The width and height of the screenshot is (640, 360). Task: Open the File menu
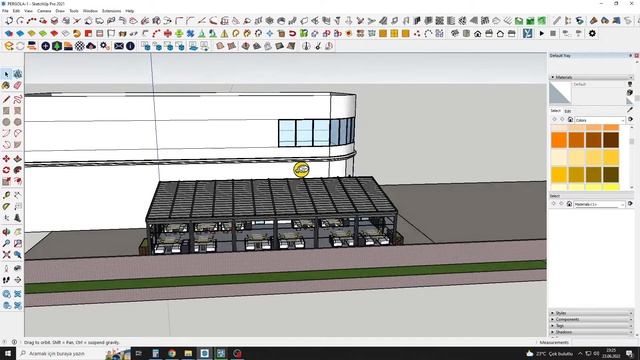(5, 11)
